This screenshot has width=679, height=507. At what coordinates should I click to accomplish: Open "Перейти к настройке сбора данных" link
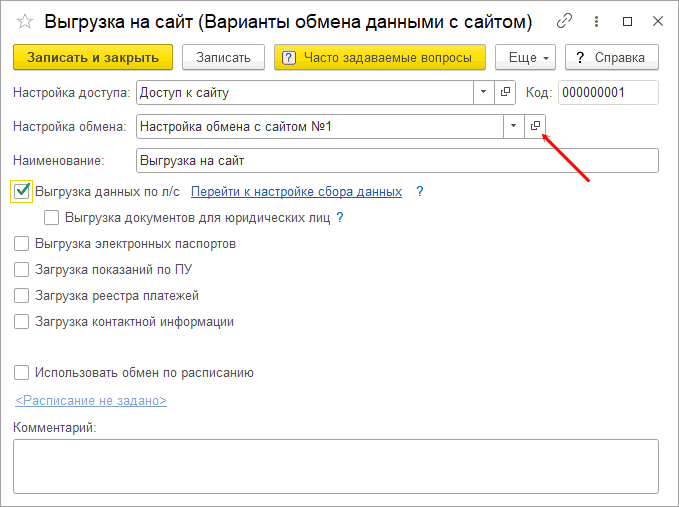(x=296, y=191)
